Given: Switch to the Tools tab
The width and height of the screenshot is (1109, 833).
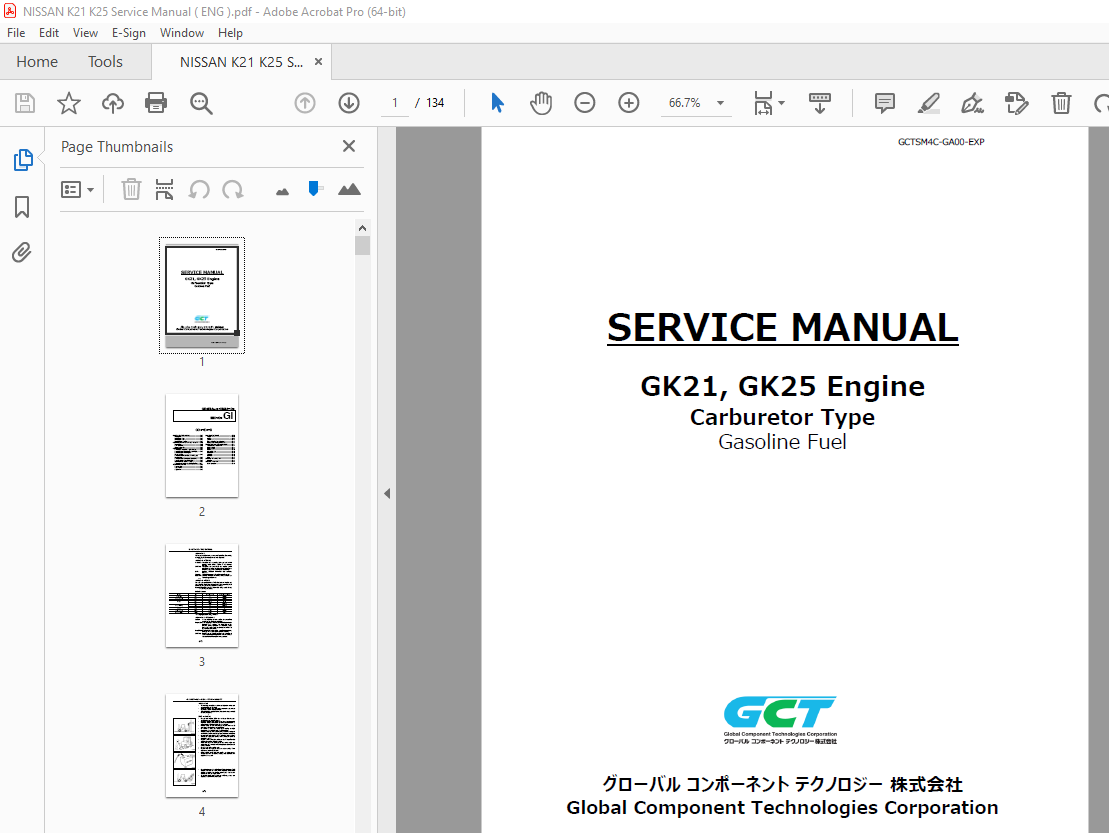Looking at the screenshot, I should tap(105, 62).
